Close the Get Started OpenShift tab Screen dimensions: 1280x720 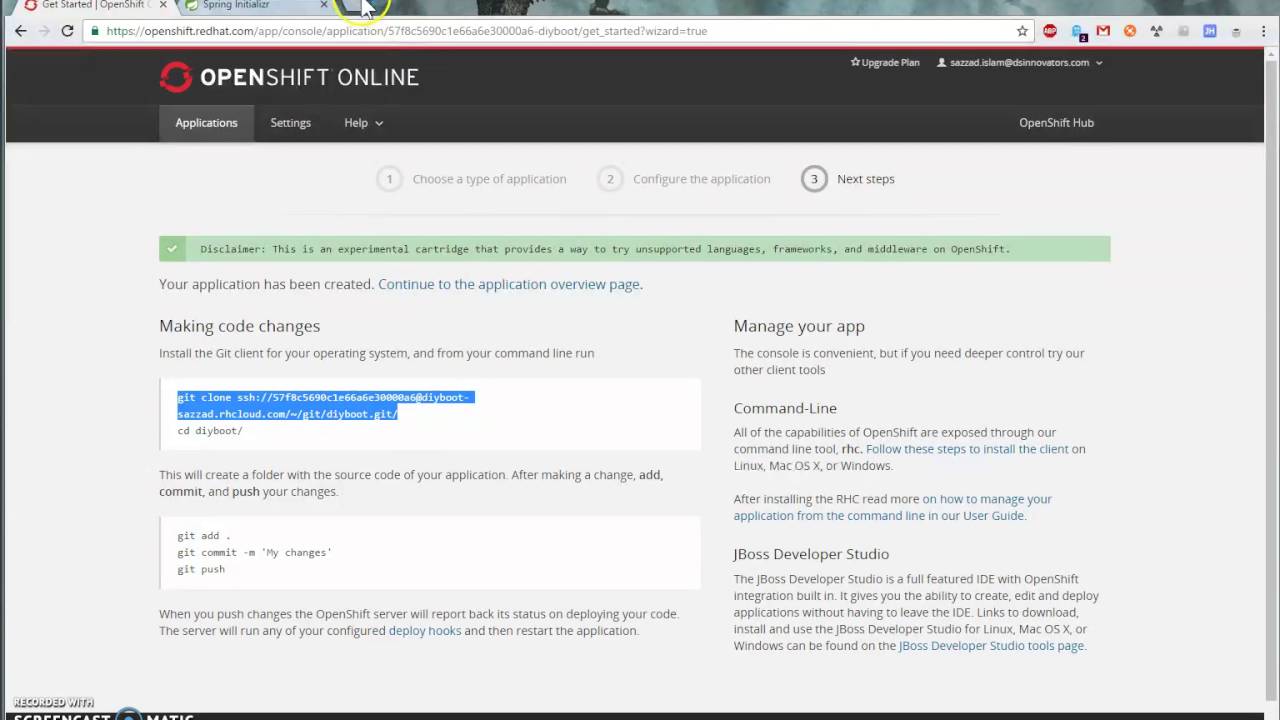tap(163, 5)
